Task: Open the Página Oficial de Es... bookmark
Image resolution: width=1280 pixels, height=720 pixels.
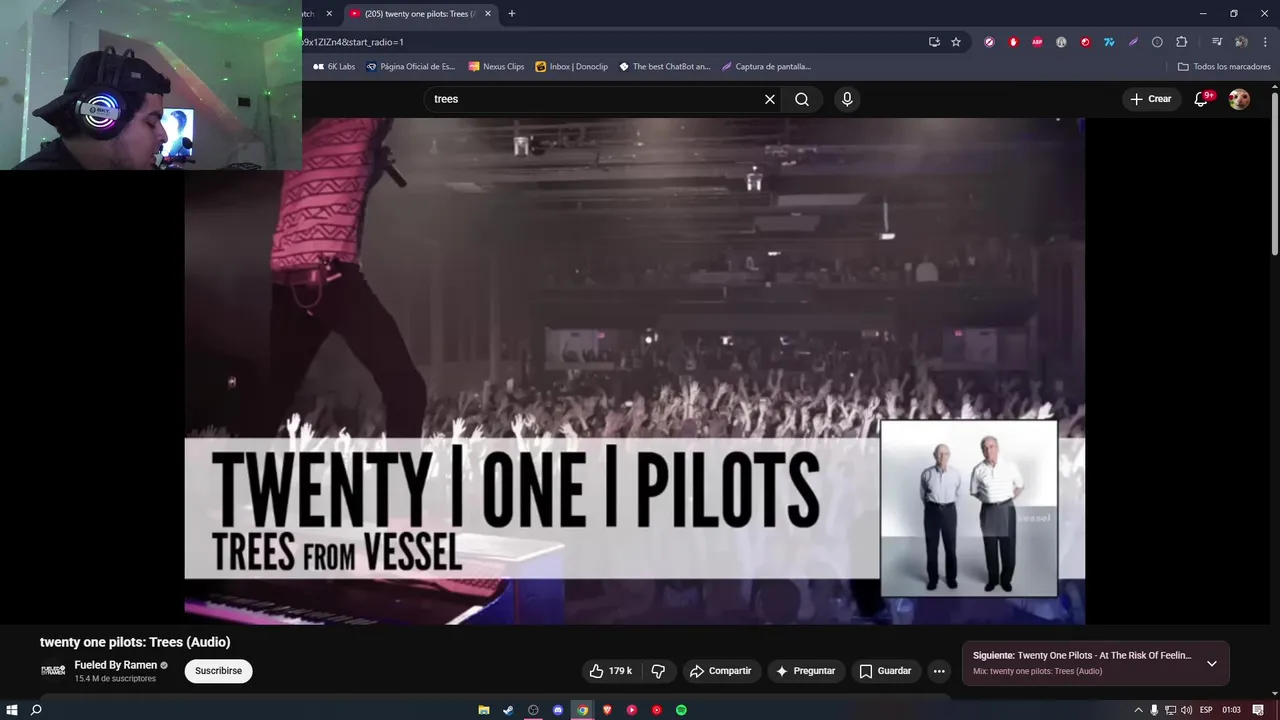Action: (x=410, y=67)
